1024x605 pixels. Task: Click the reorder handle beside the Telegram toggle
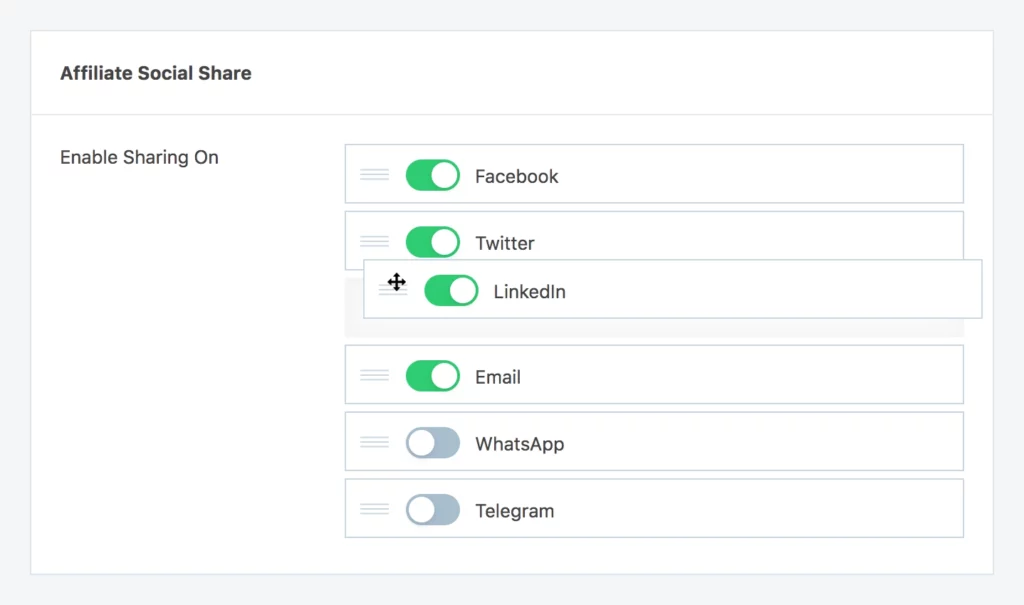pos(374,508)
